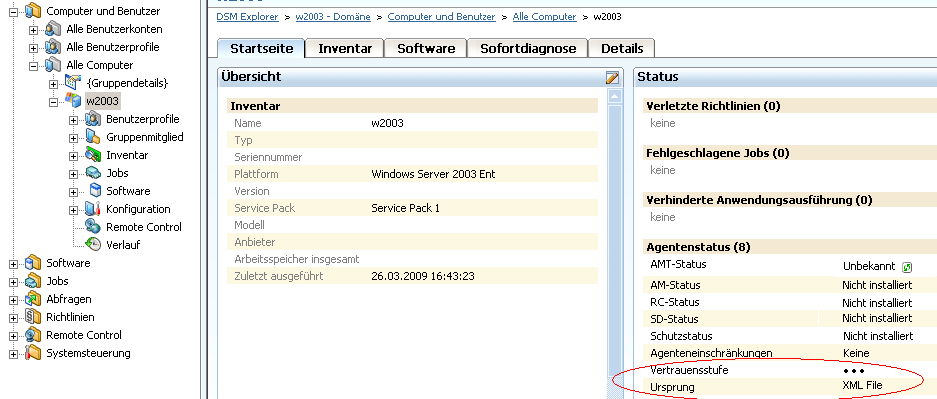Viewport: 937px width, 399px height.
Task: Click the Benutzerprofile icon under w2003
Action: pos(93,119)
